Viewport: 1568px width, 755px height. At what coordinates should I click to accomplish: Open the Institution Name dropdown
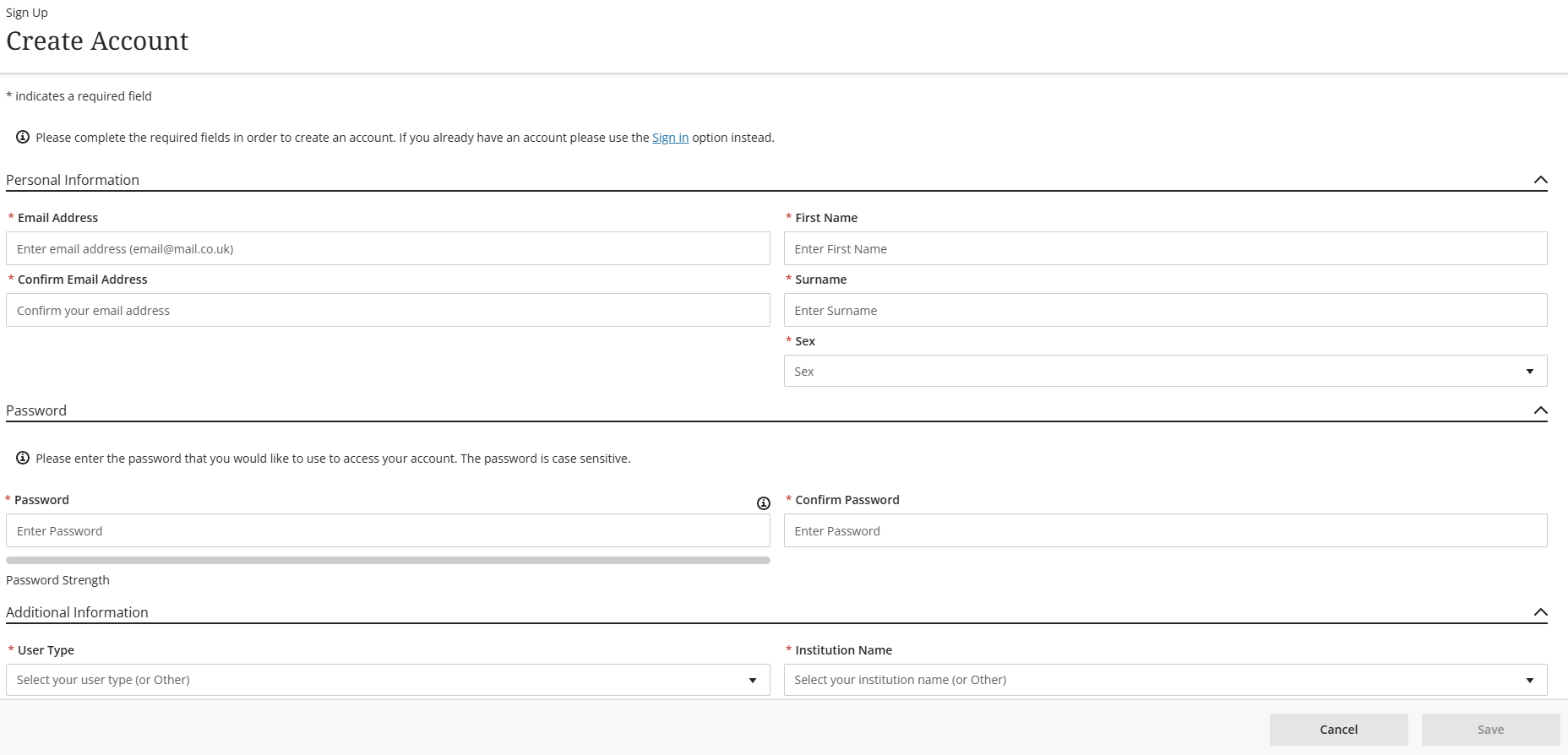[x=1165, y=680]
